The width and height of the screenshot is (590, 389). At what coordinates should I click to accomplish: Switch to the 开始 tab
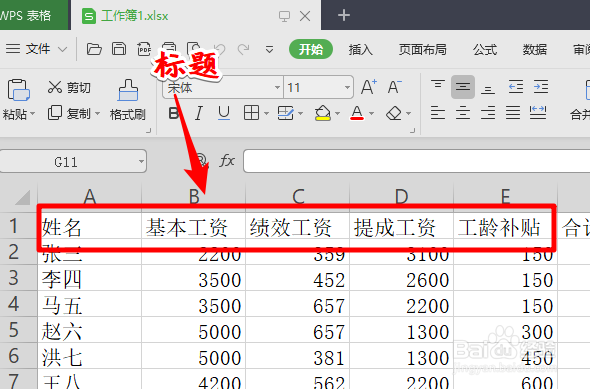coord(311,49)
